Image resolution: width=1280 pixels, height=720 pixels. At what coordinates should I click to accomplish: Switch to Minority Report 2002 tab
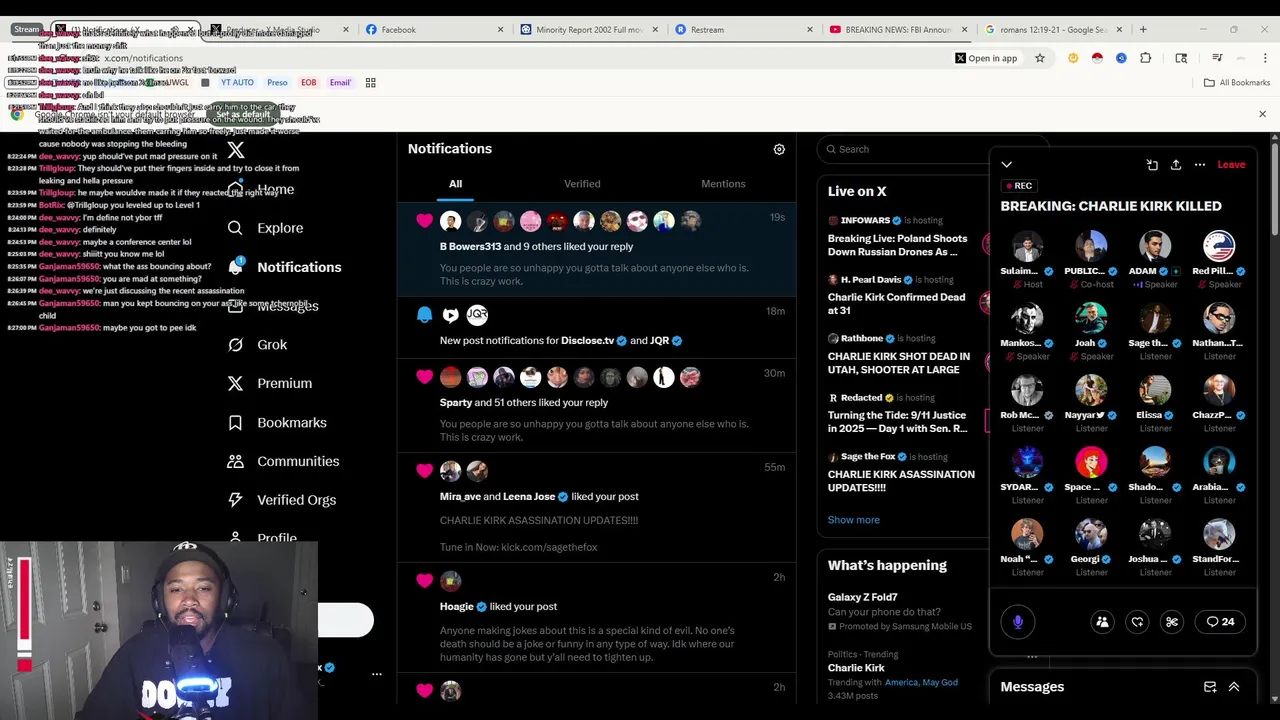coord(587,30)
